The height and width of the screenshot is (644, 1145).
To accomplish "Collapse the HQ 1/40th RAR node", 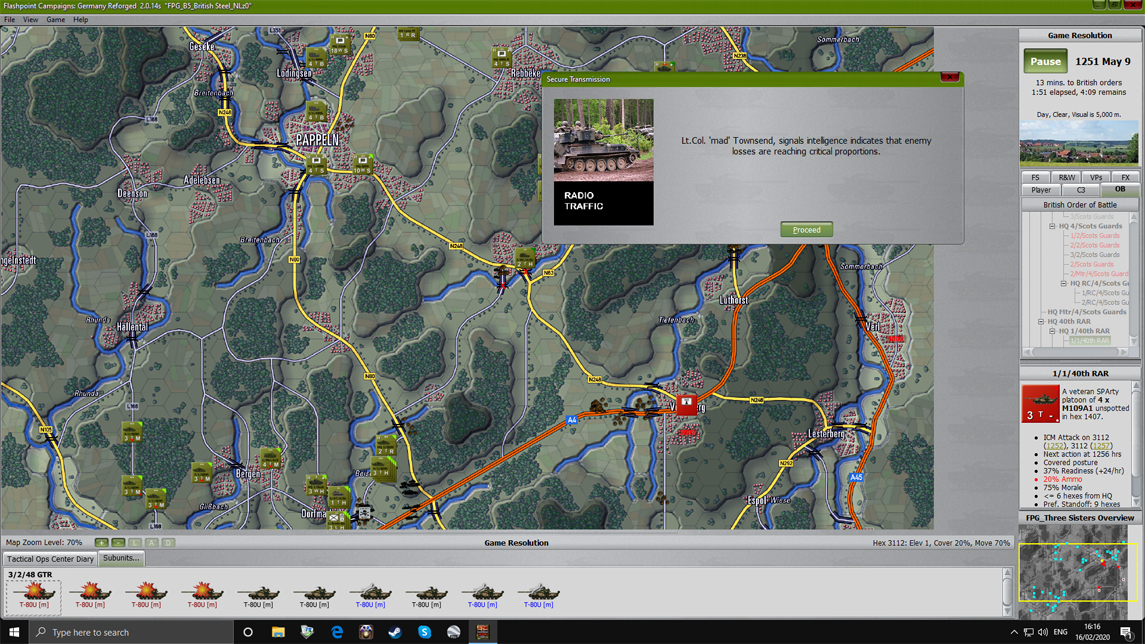I will point(1052,331).
